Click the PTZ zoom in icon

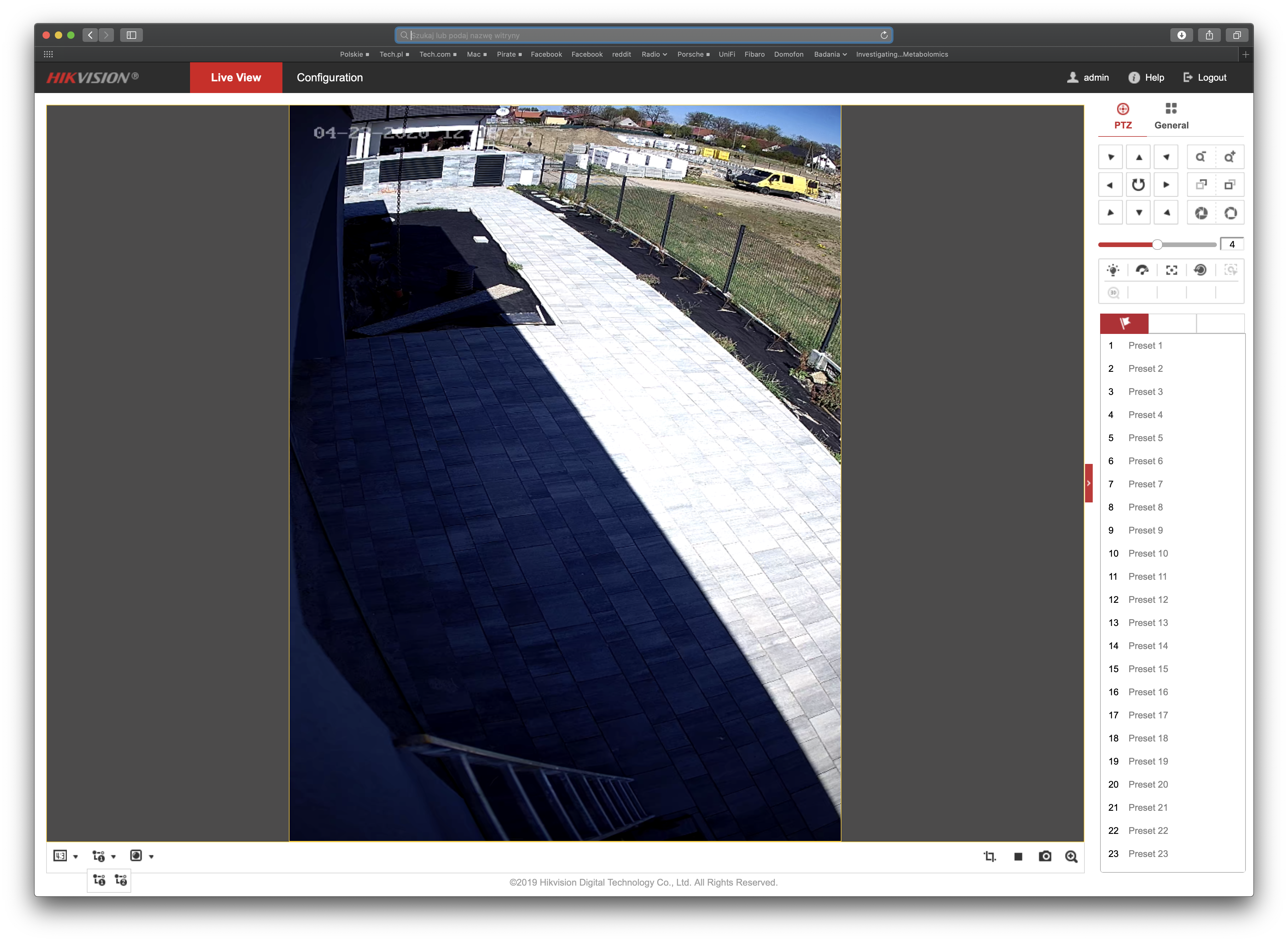coord(1230,157)
